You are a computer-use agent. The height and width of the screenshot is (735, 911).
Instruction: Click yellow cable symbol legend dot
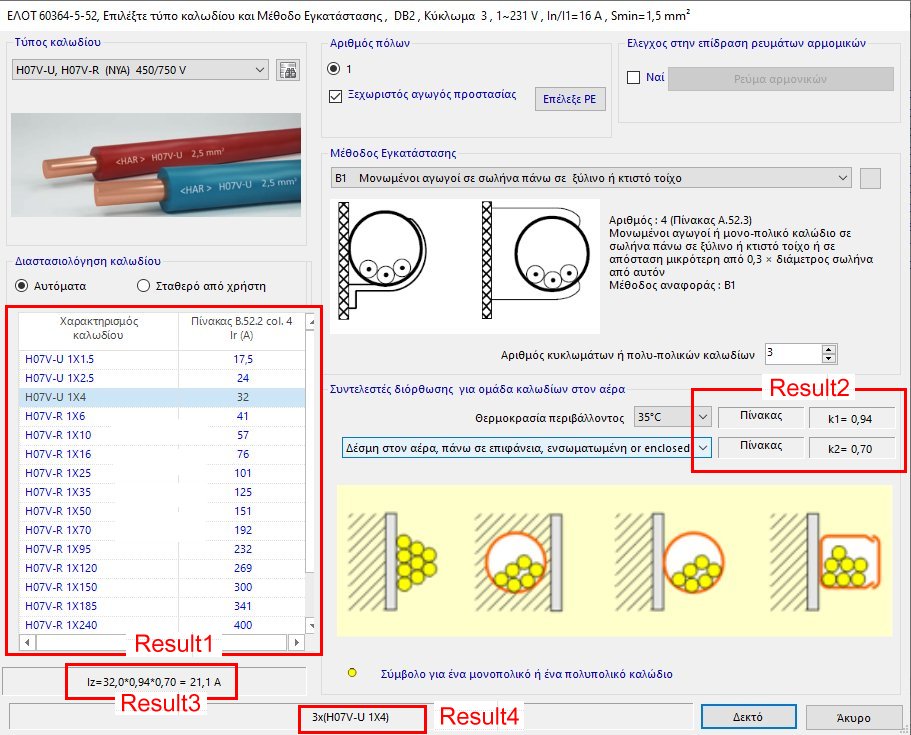coord(352,673)
